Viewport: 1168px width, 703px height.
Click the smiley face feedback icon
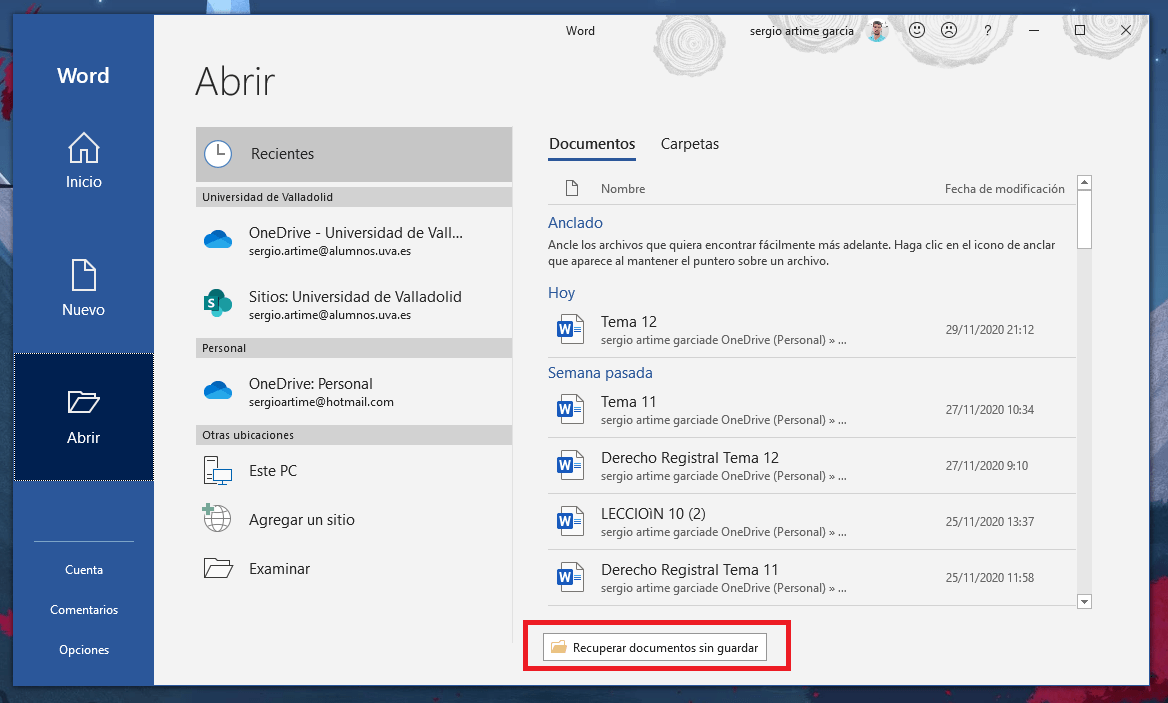pos(916,31)
